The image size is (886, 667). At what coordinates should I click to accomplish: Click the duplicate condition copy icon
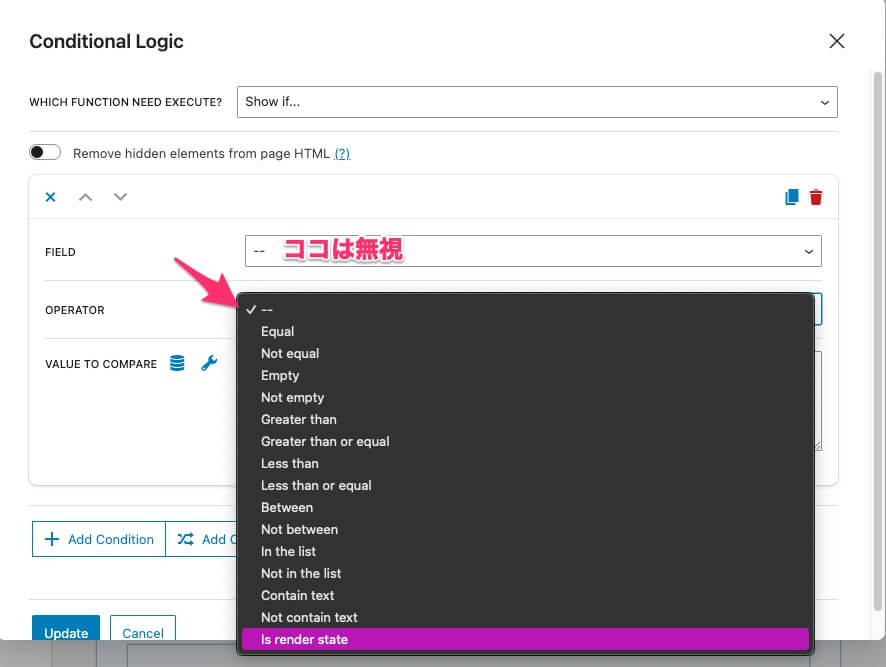click(x=792, y=197)
